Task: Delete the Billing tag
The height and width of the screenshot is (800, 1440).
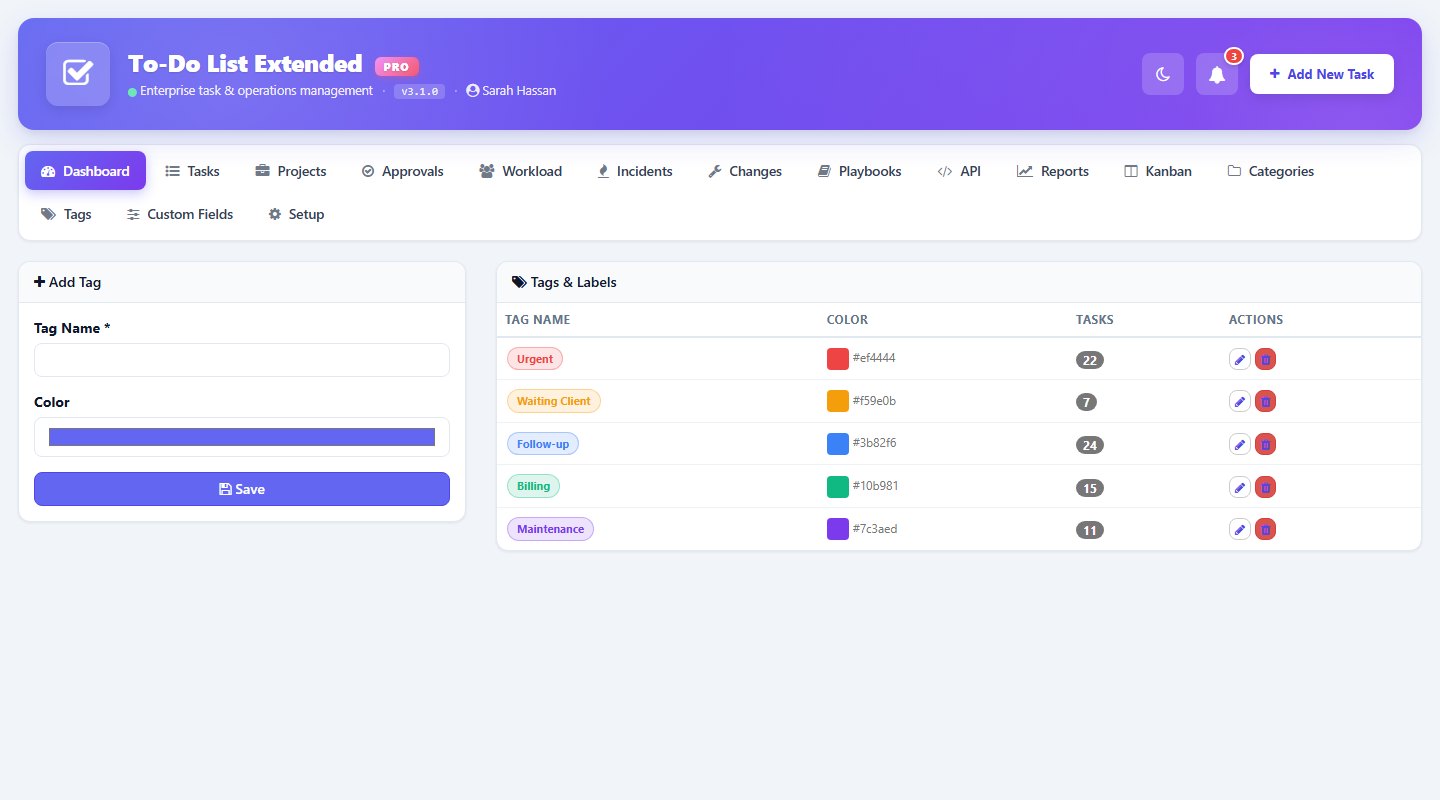Action: click(1265, 487)
